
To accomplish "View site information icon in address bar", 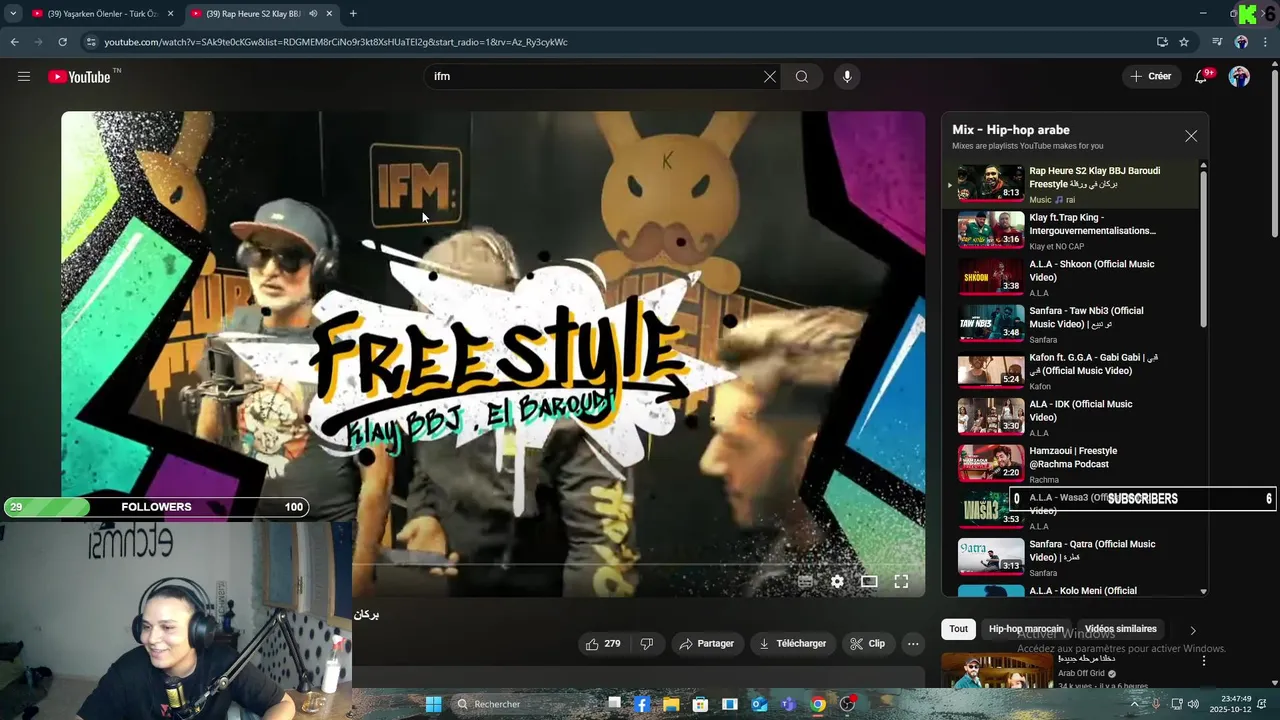I will 91,42.
